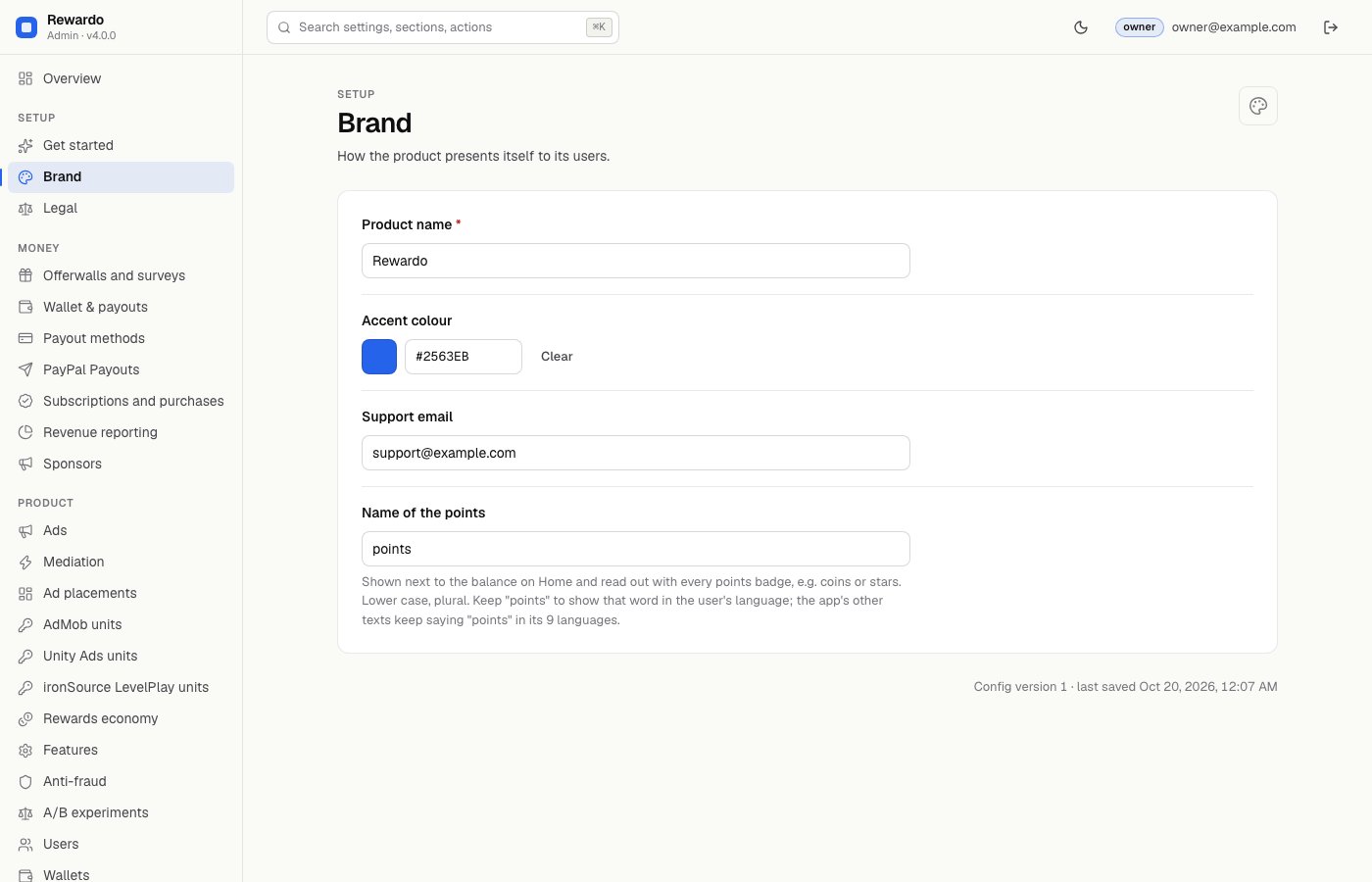
Task: Open ironSource LevelPlay units page
Action: pos(122,687)
